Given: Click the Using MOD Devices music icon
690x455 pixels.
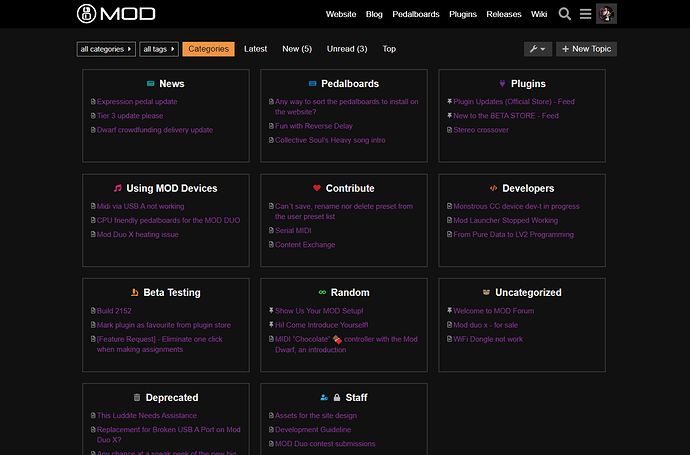Looking at the screenshot, I should click(117, 188).
